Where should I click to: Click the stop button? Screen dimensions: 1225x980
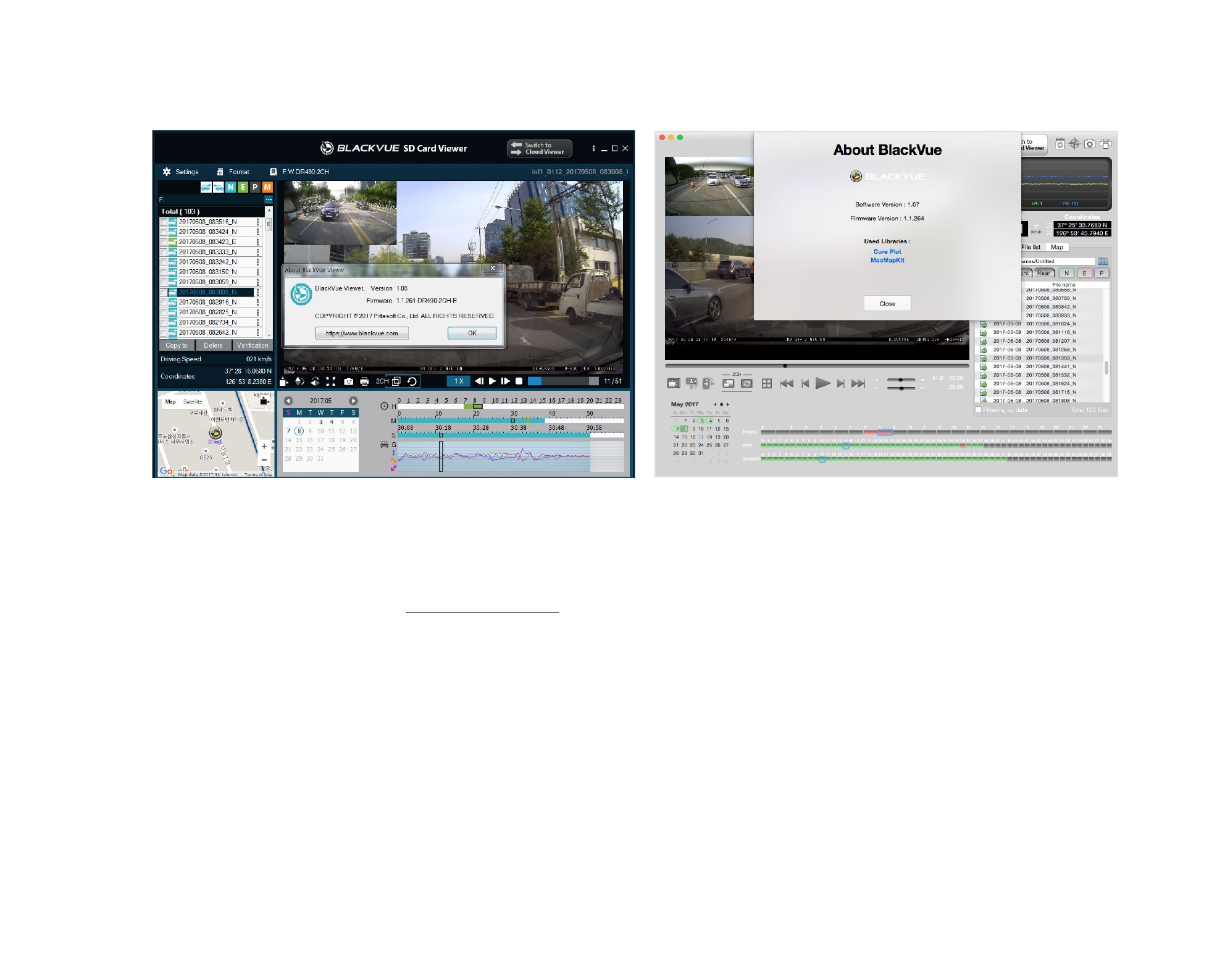tap(519, 381)
